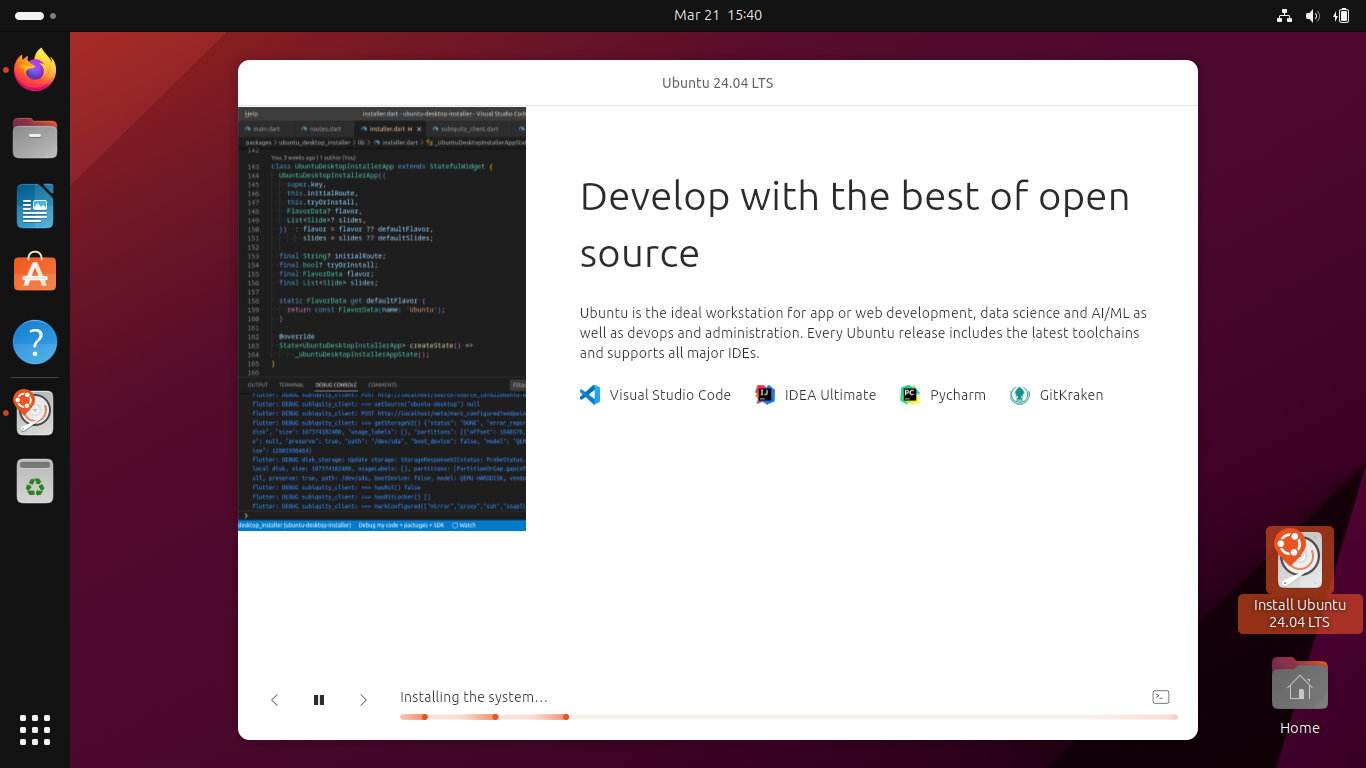Image resolution: width=1366 pixels, height=768 pixels.
Task: Go back to the previous slide
Action: click(x=275, y=700)
